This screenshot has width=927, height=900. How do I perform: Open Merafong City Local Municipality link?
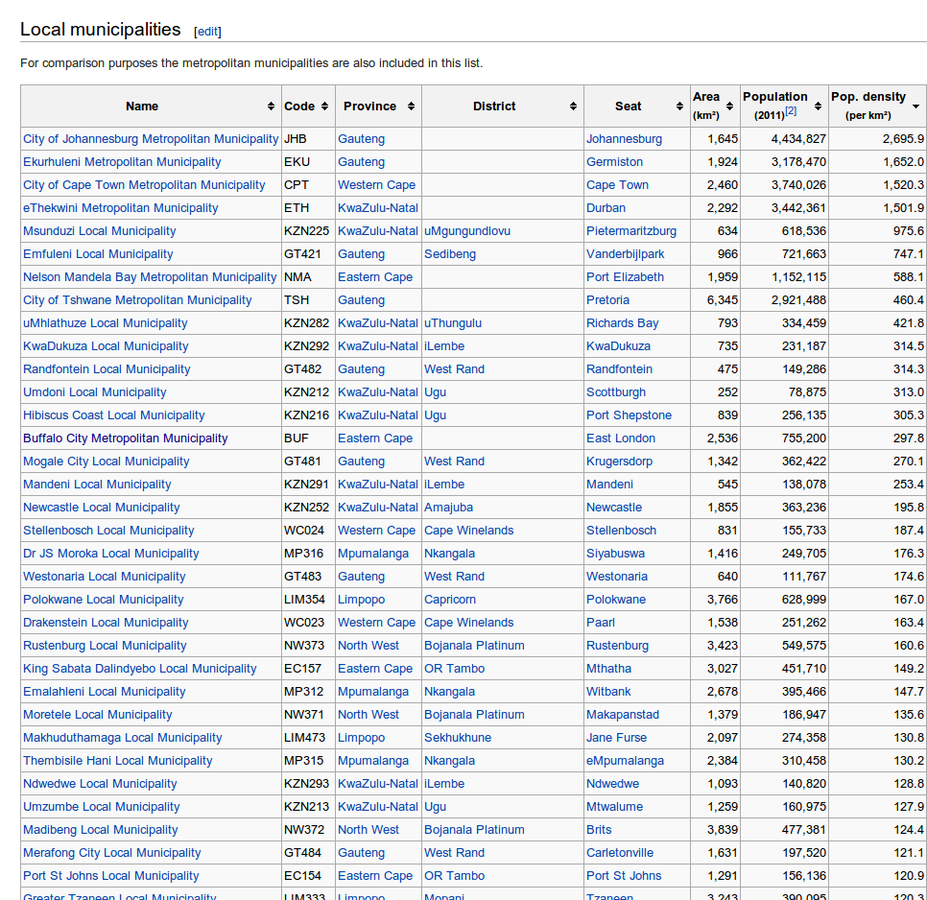point(112,853)
